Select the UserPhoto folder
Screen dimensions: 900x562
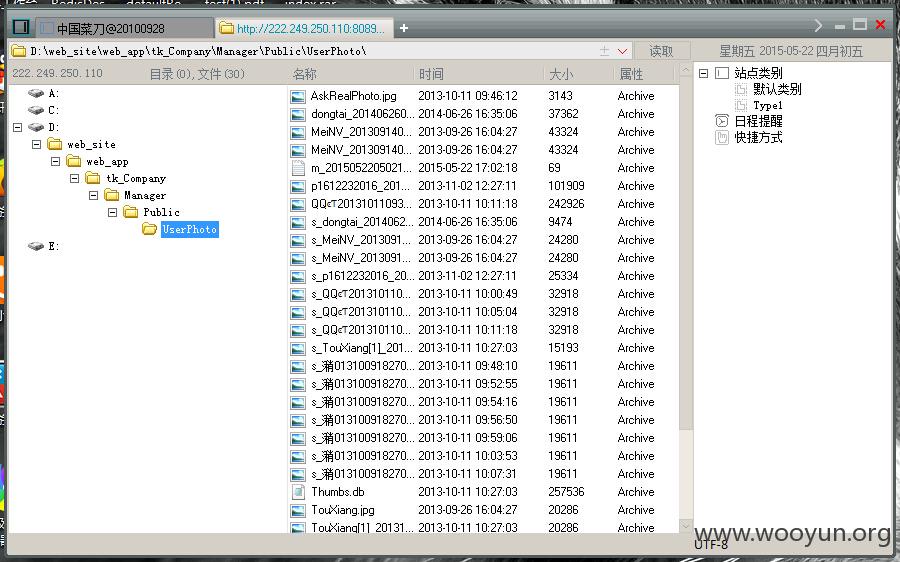189,229
